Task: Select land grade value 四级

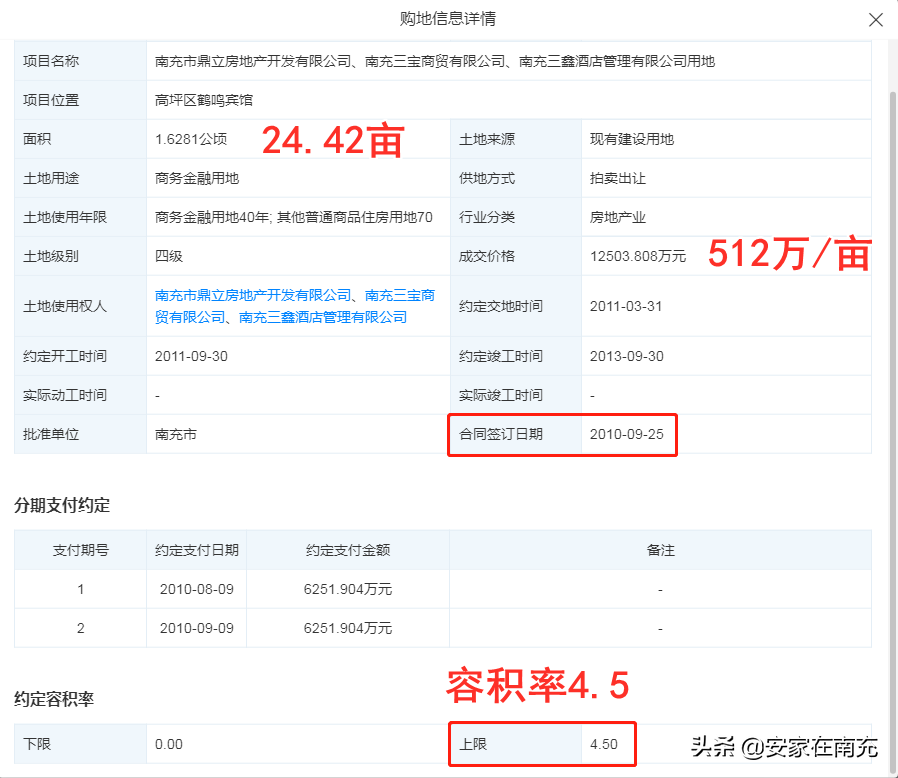Action: (x=169, y=256)
